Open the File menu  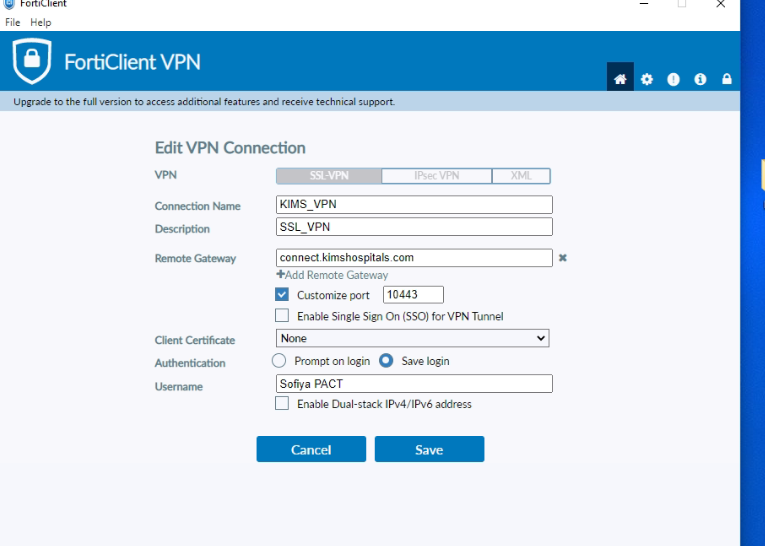13,22
